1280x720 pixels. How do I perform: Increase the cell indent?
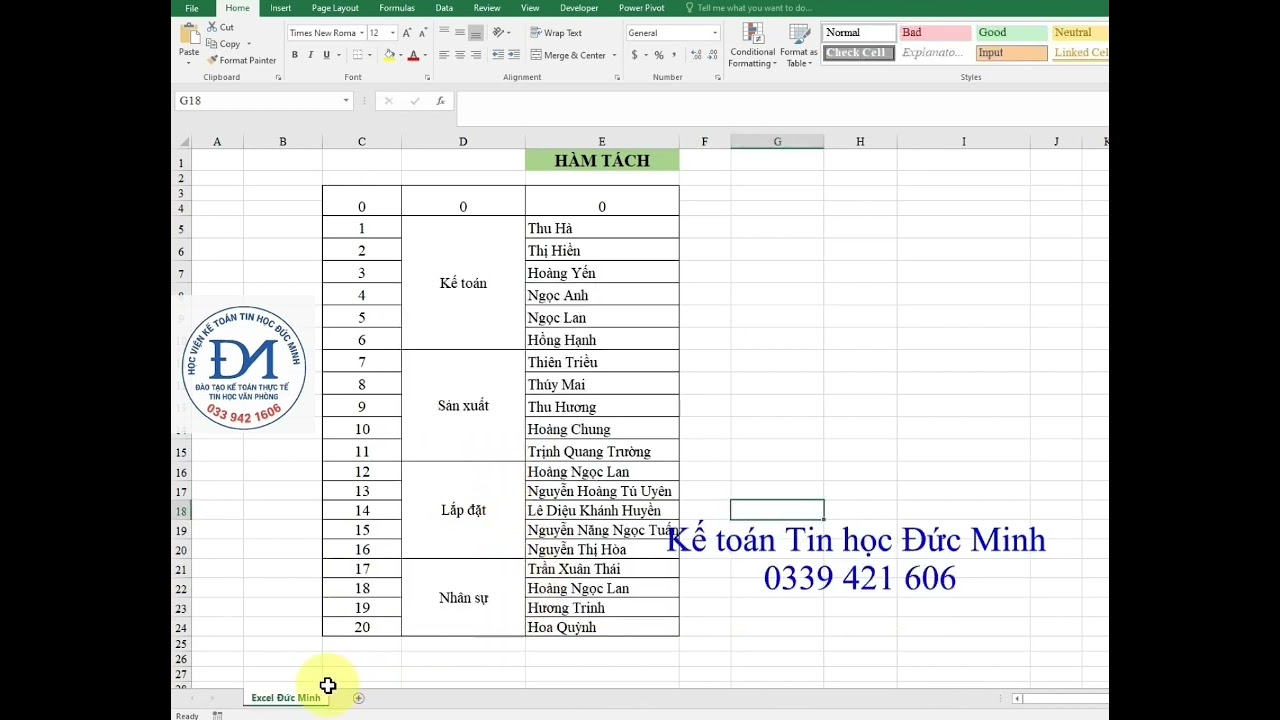(x=513, y=55)
